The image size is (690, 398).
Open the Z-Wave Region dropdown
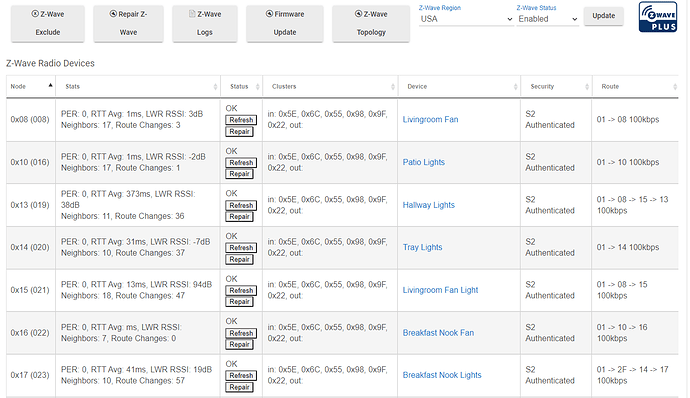click(466, 19)
